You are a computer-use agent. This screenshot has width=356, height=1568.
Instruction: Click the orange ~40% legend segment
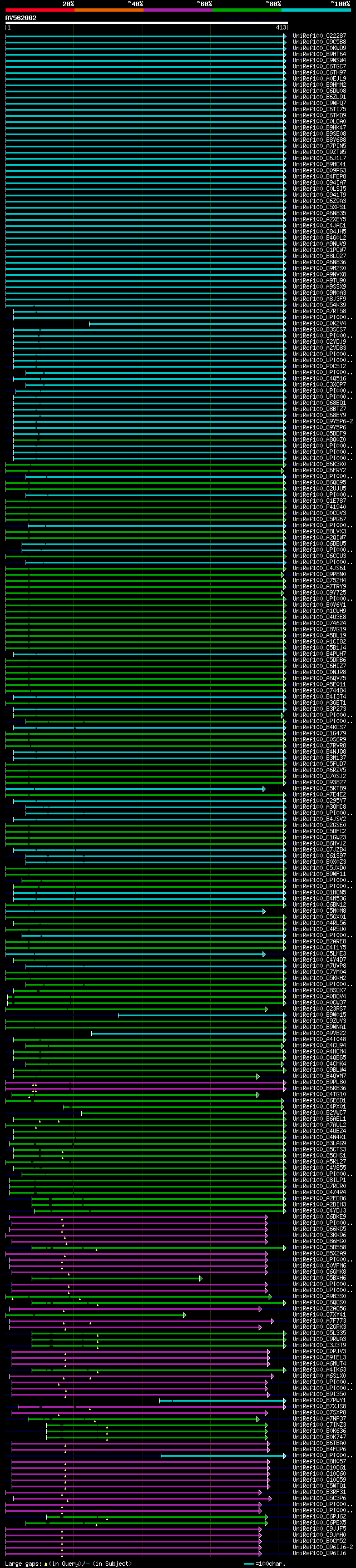click(108, 10)
